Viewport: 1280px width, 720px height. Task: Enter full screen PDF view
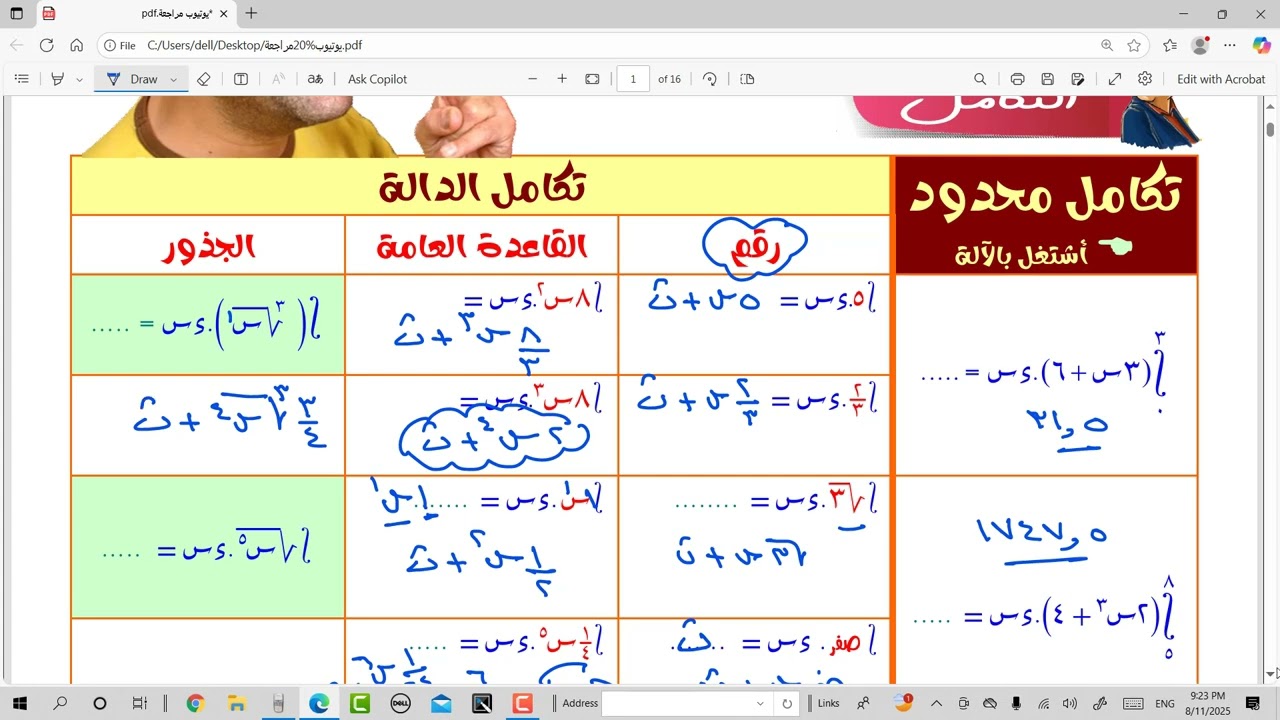(1115, 79)
